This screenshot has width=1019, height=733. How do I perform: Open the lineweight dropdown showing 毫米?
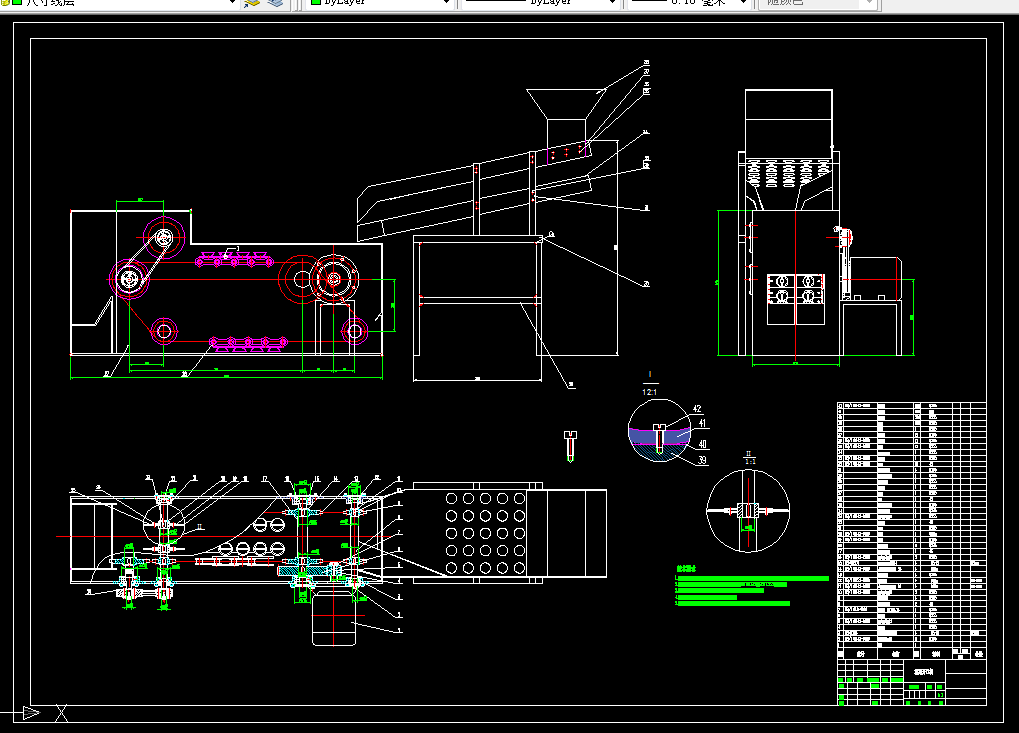tap(689, 3)
